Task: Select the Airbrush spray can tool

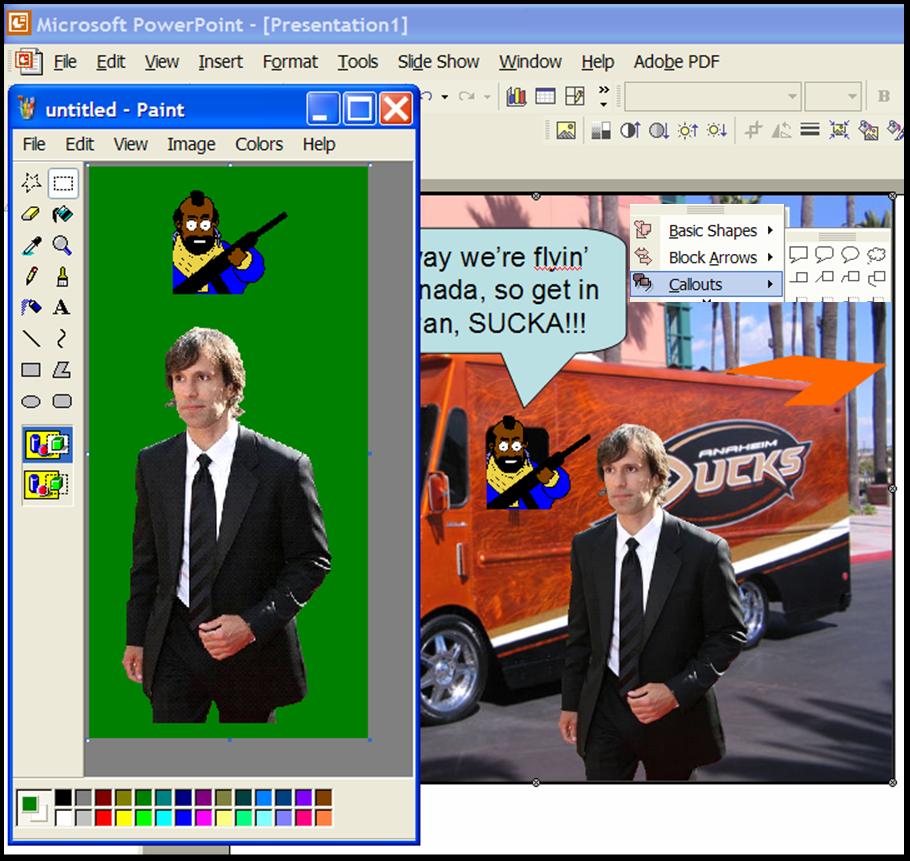Action: tap(31, 307)
